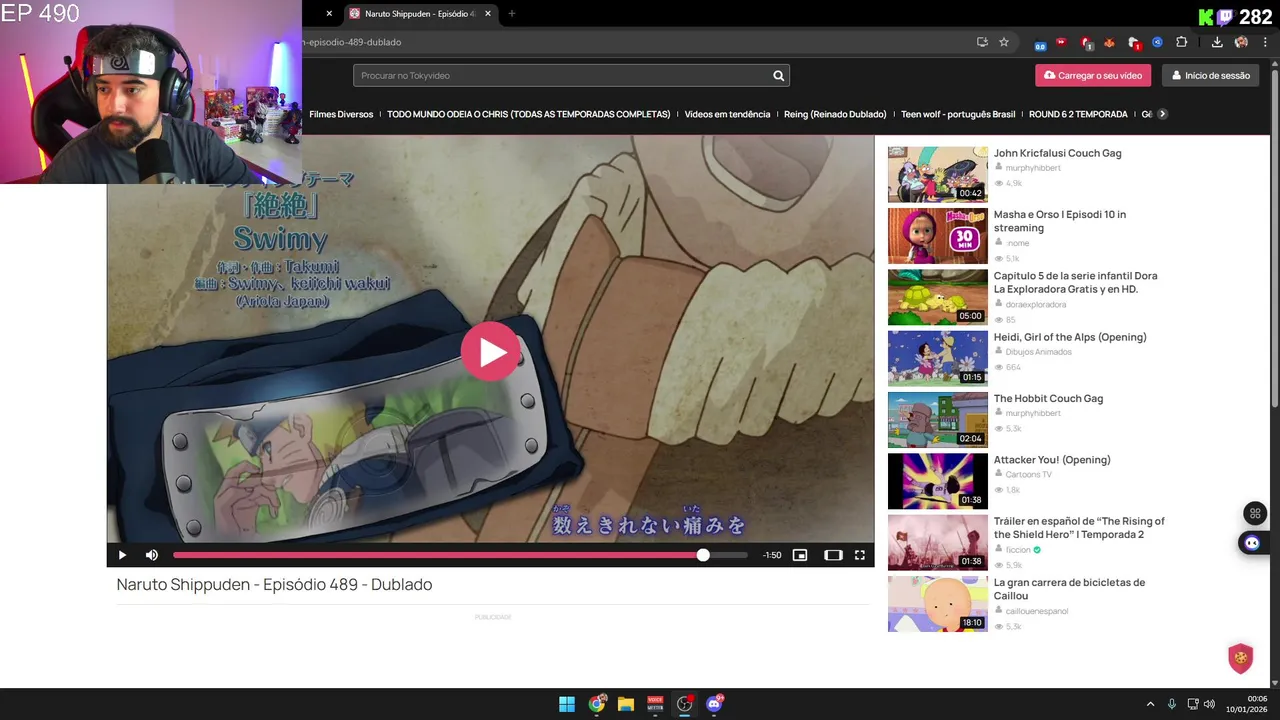Open Masha e Orso Episodi 10 video title
Viewport: 1280px width, 720px height.
tap(1060, 221)
